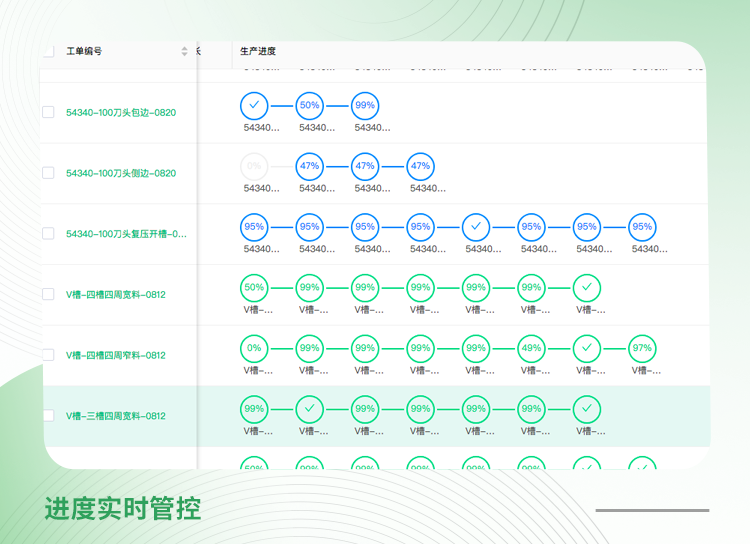Click the last 95% step in 刀头复压开槽 row

point(642,227)
